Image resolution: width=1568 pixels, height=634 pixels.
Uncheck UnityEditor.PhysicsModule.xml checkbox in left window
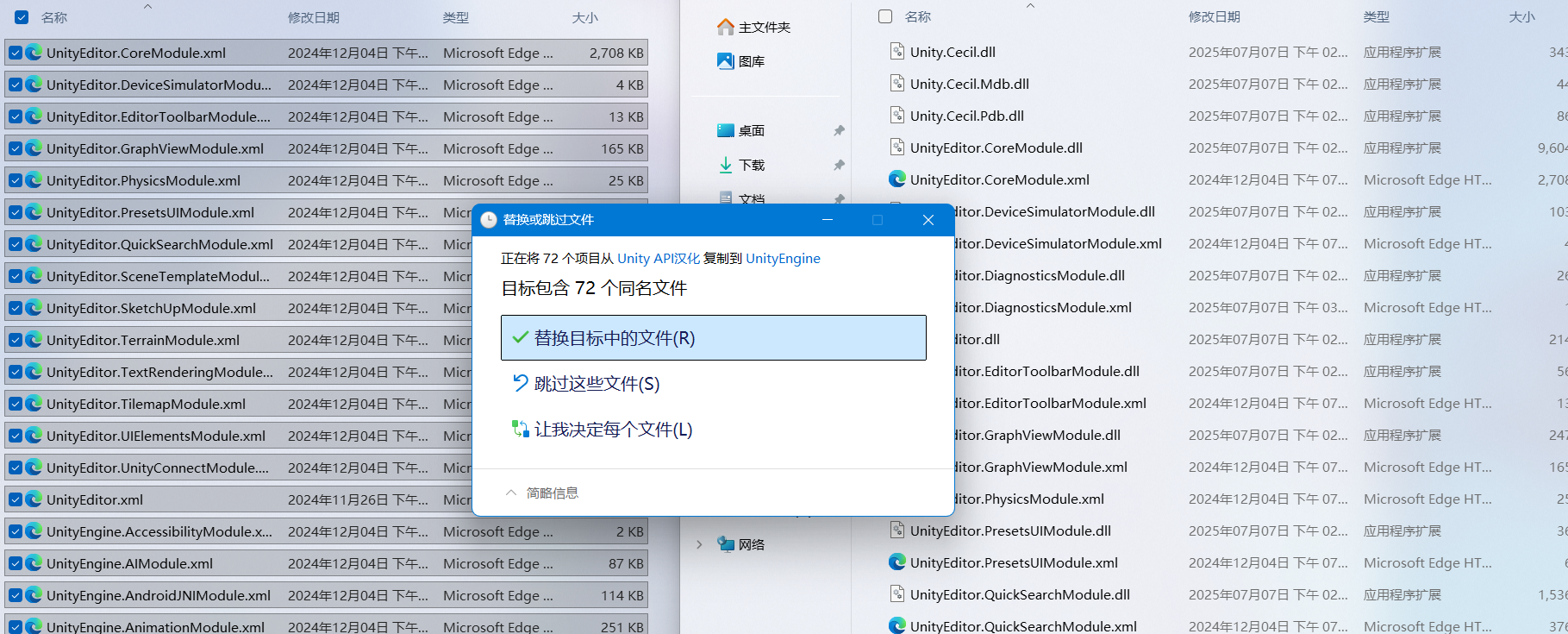click(16, 180)
